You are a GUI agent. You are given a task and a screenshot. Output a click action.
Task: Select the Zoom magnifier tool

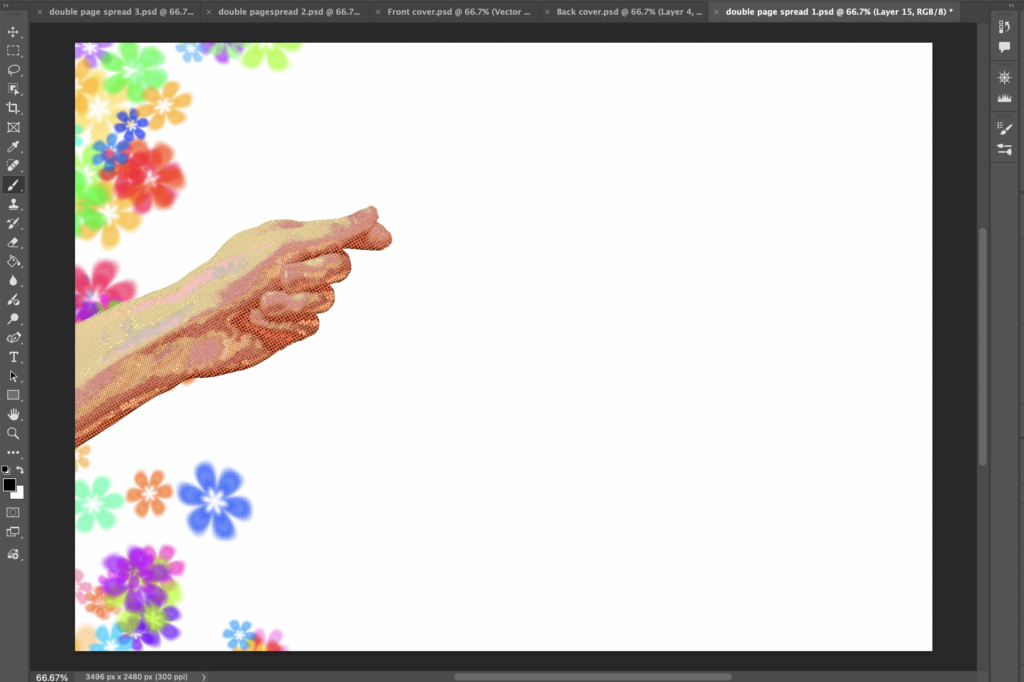click(14, 433)
